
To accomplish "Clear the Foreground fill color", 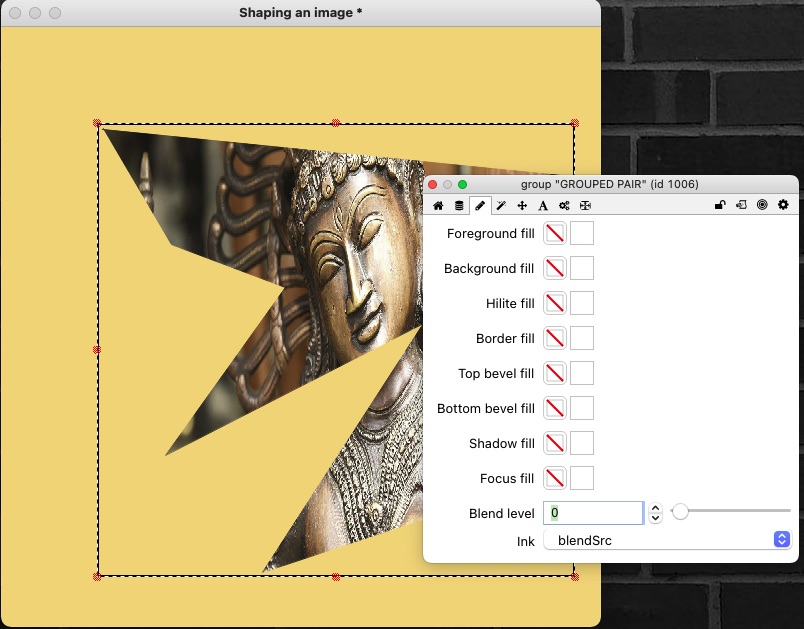I will (555, 234).
